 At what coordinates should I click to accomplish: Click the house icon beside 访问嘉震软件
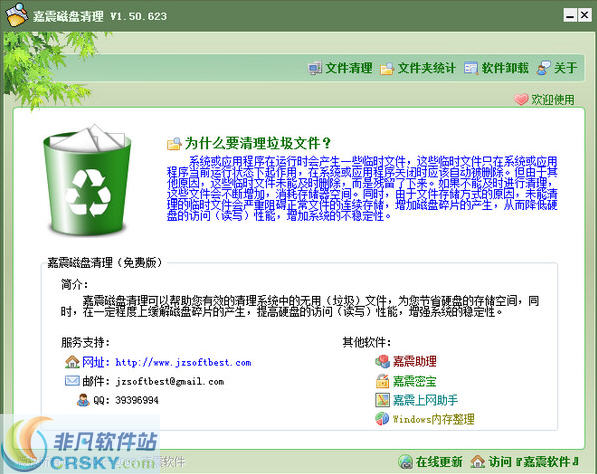(x=477, y=462)
